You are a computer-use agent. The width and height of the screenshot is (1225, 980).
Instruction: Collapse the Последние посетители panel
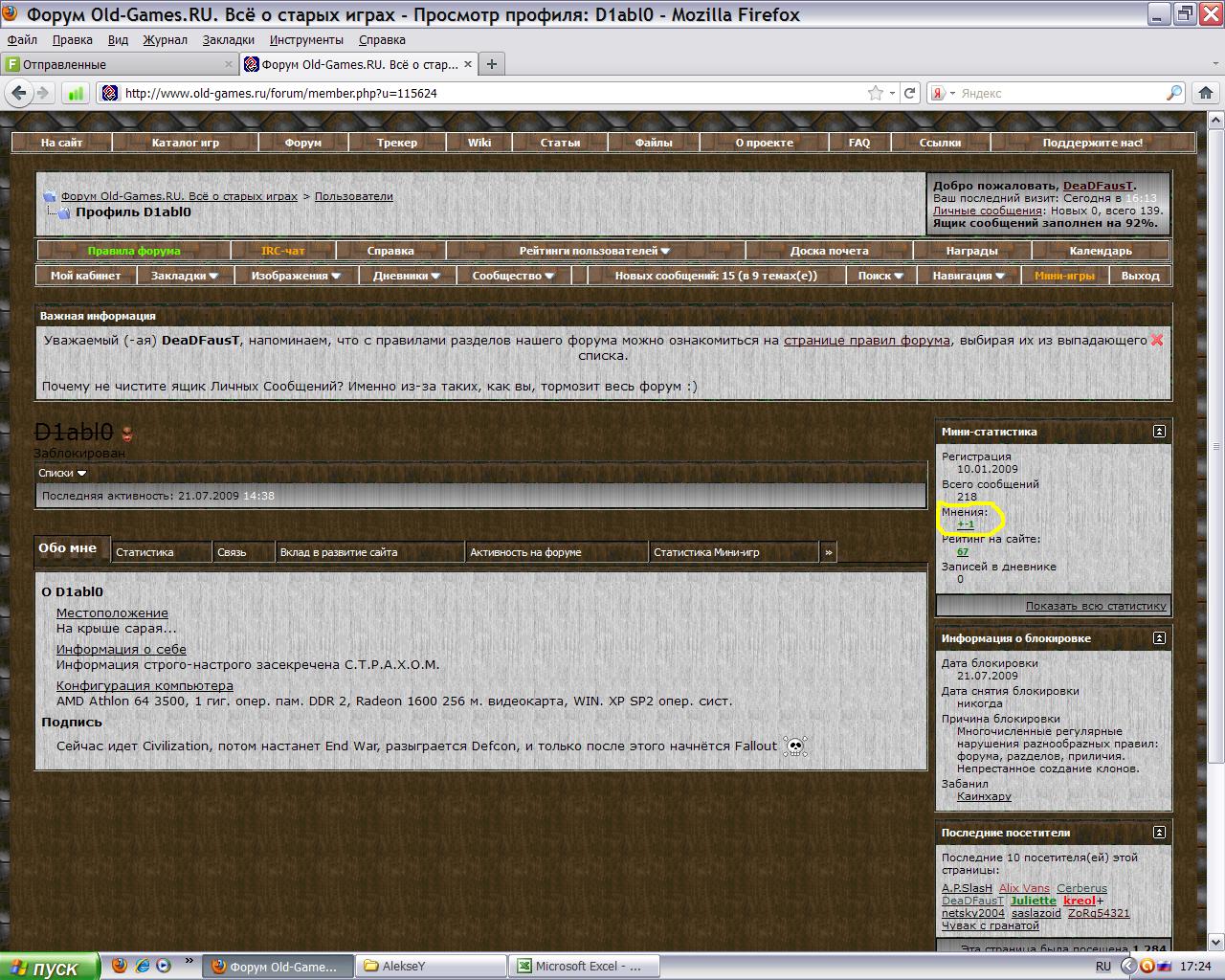1159,833
